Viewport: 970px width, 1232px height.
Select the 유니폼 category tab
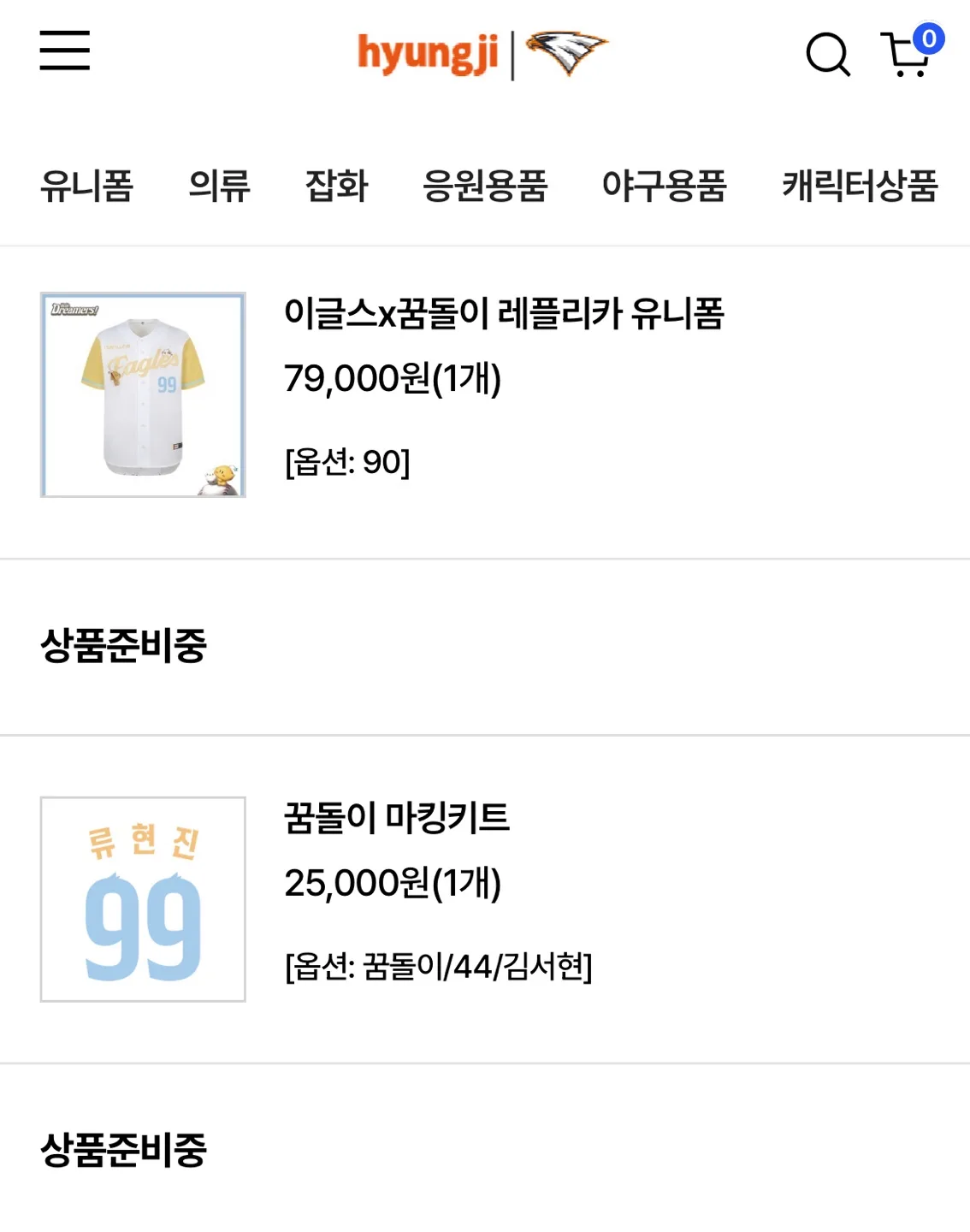pos(86,186)
